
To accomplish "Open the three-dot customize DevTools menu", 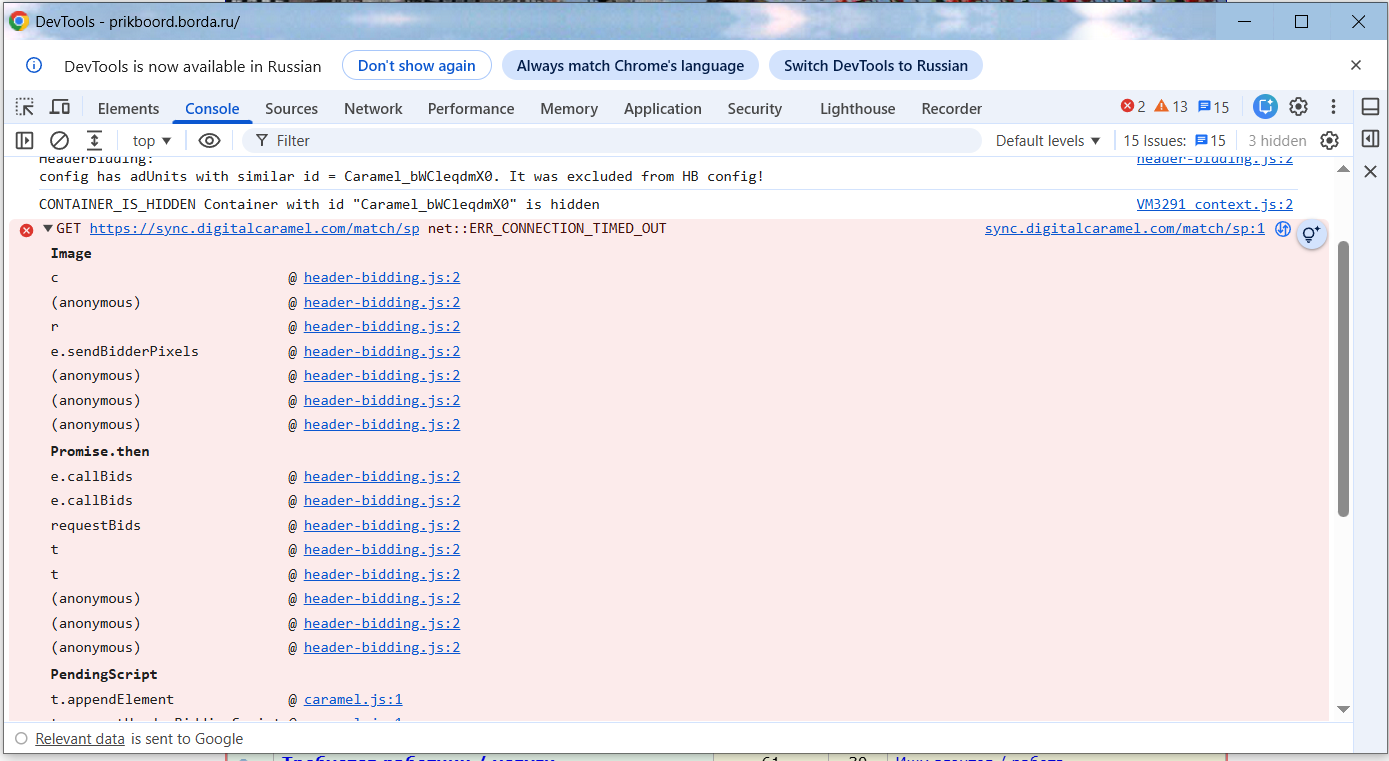I will coord(1333,107).
